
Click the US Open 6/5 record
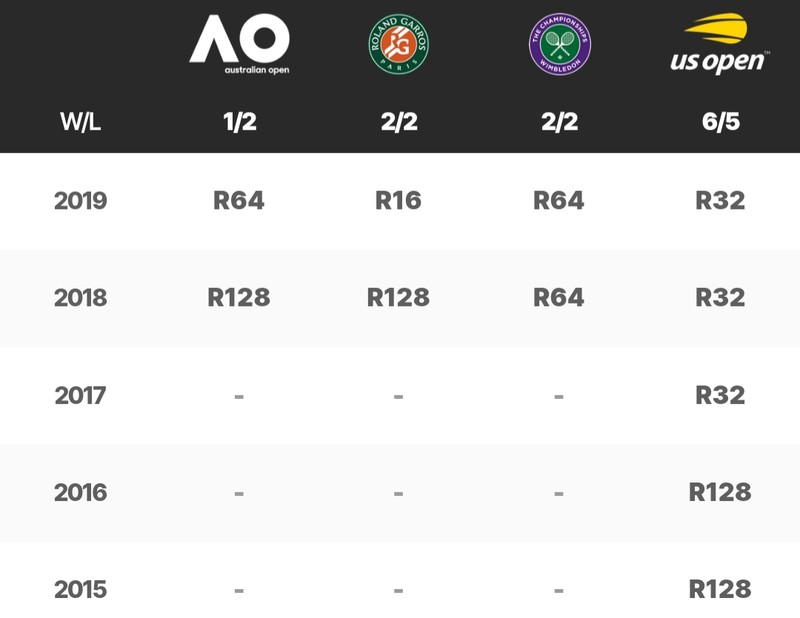pyautogui.click(x=720, y=121)
